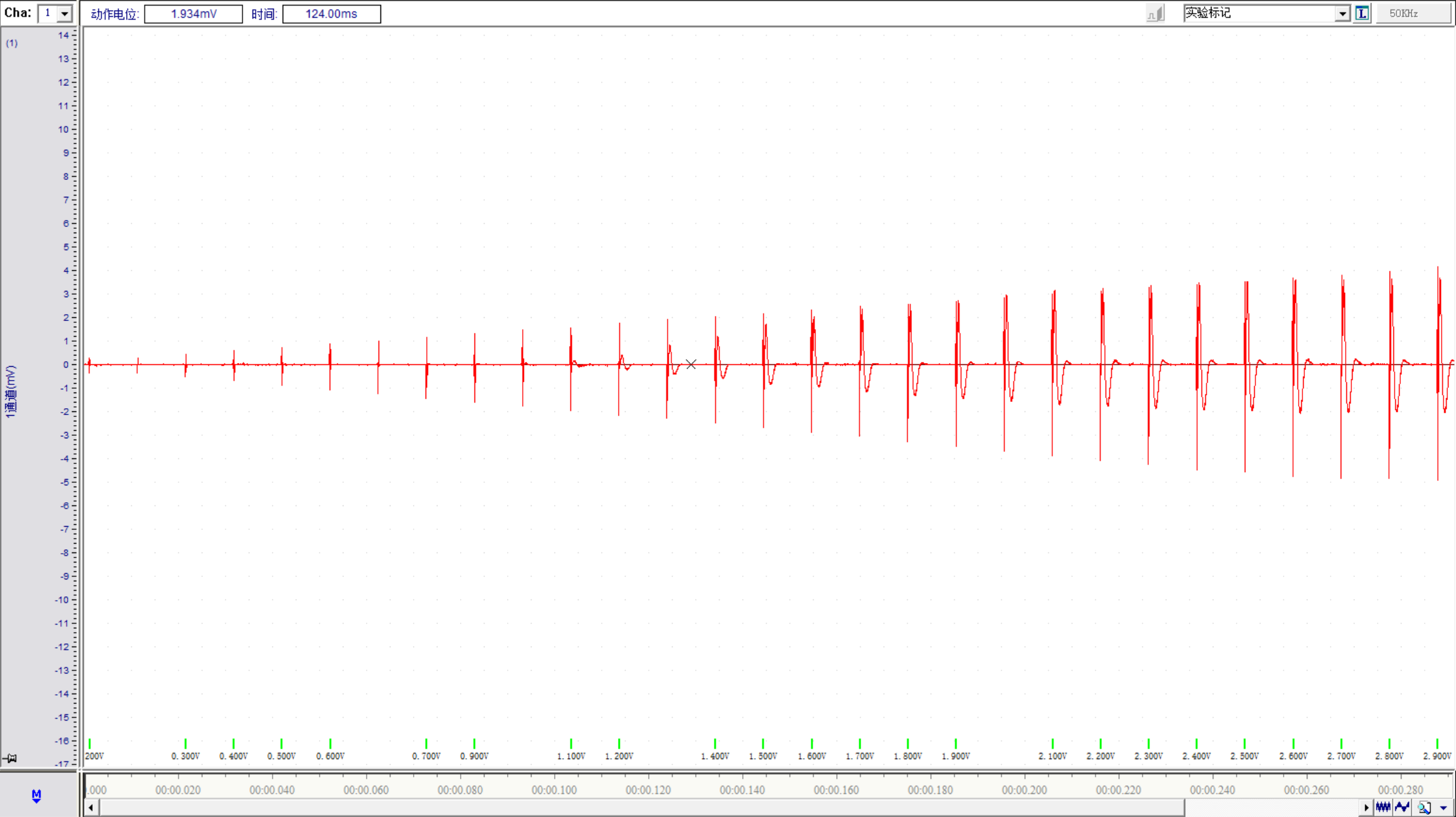The height and width of the screenshot is (817, 1456).
Task: Click the 0 tick on the Y axis
Action: coord(66,365)
